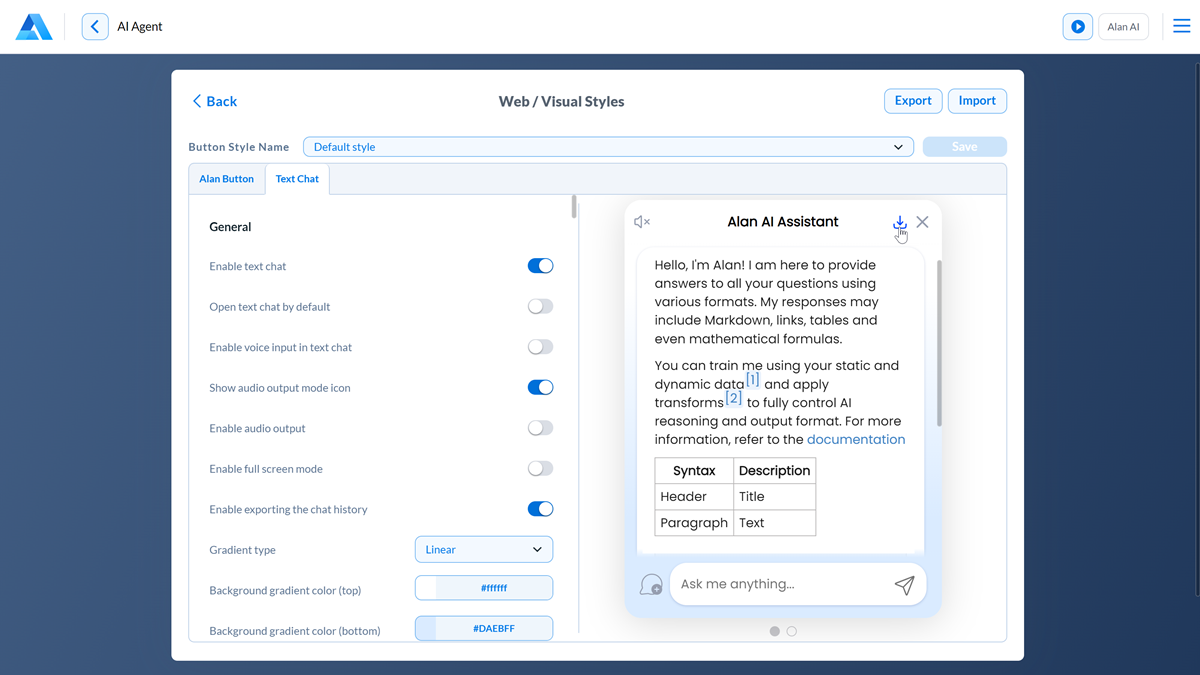Image resolution: width=1200 pixels, height=675 pixels.
Task: Click the back arrow next to AI Agent
Action: tap(95, 27)
